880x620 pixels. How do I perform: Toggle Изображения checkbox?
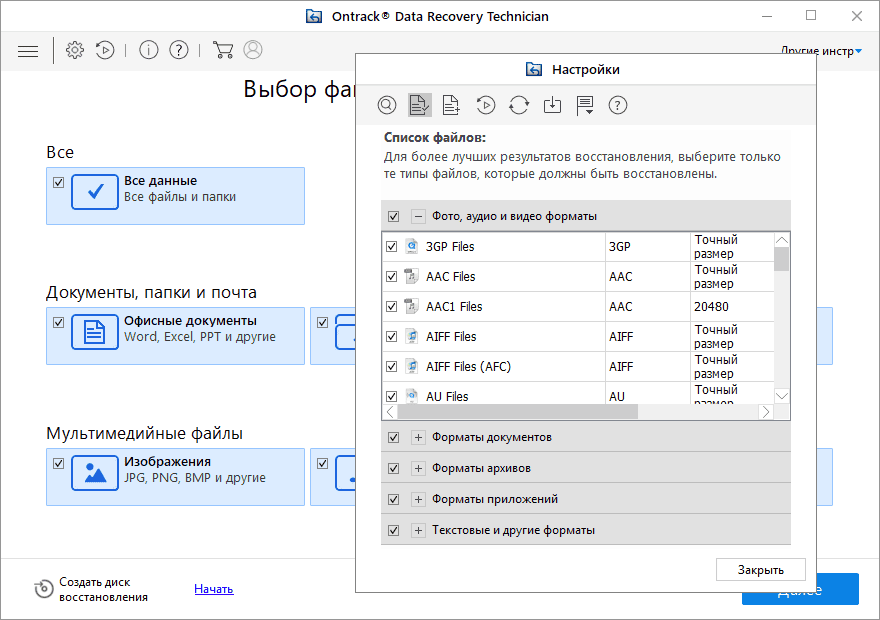58,463
